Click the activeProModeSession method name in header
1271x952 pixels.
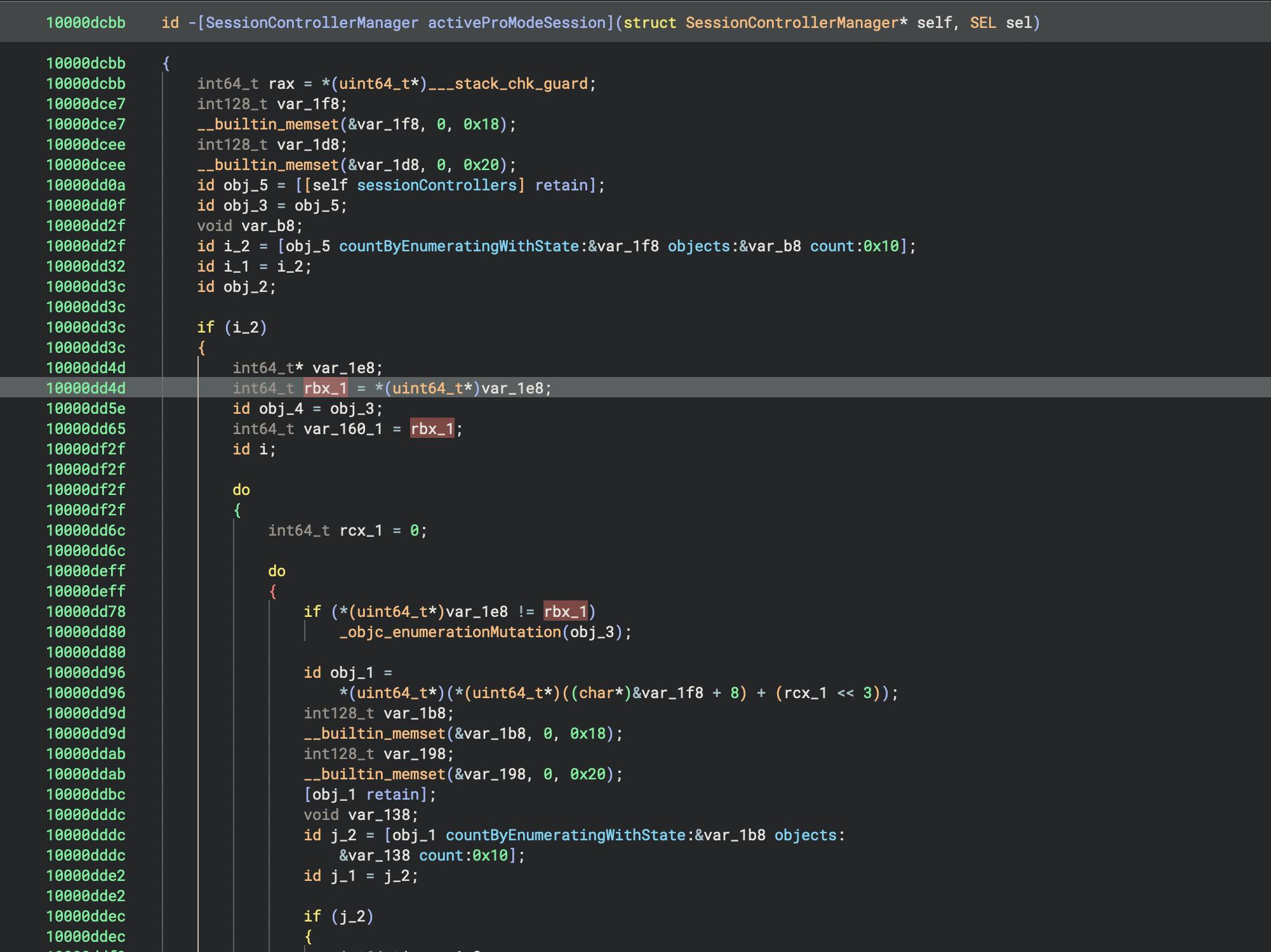pyautogui.click(x=517, y=23)
